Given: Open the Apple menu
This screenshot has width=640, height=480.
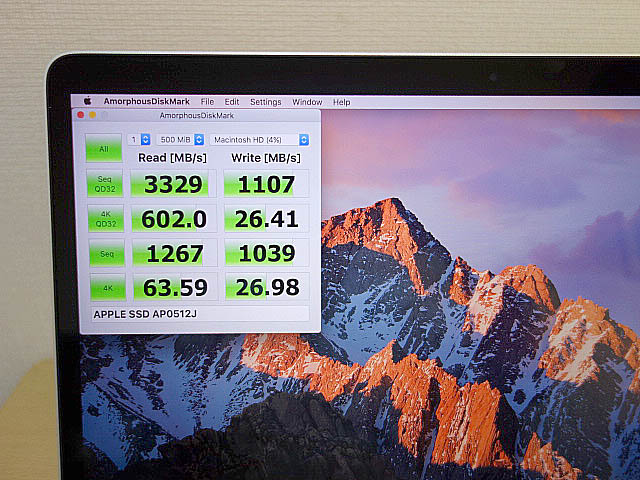Looking at the screenshot, I should 87,101.
